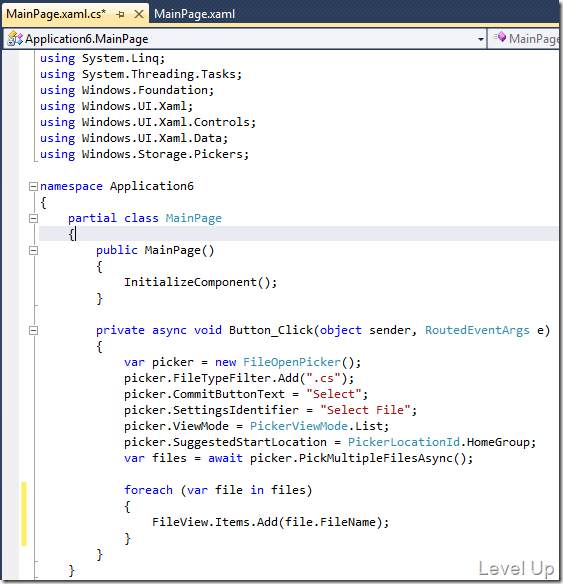The image size is (563, 584).
Task: Collapse the Button_Click method block
Action: (x=34, y=330)
